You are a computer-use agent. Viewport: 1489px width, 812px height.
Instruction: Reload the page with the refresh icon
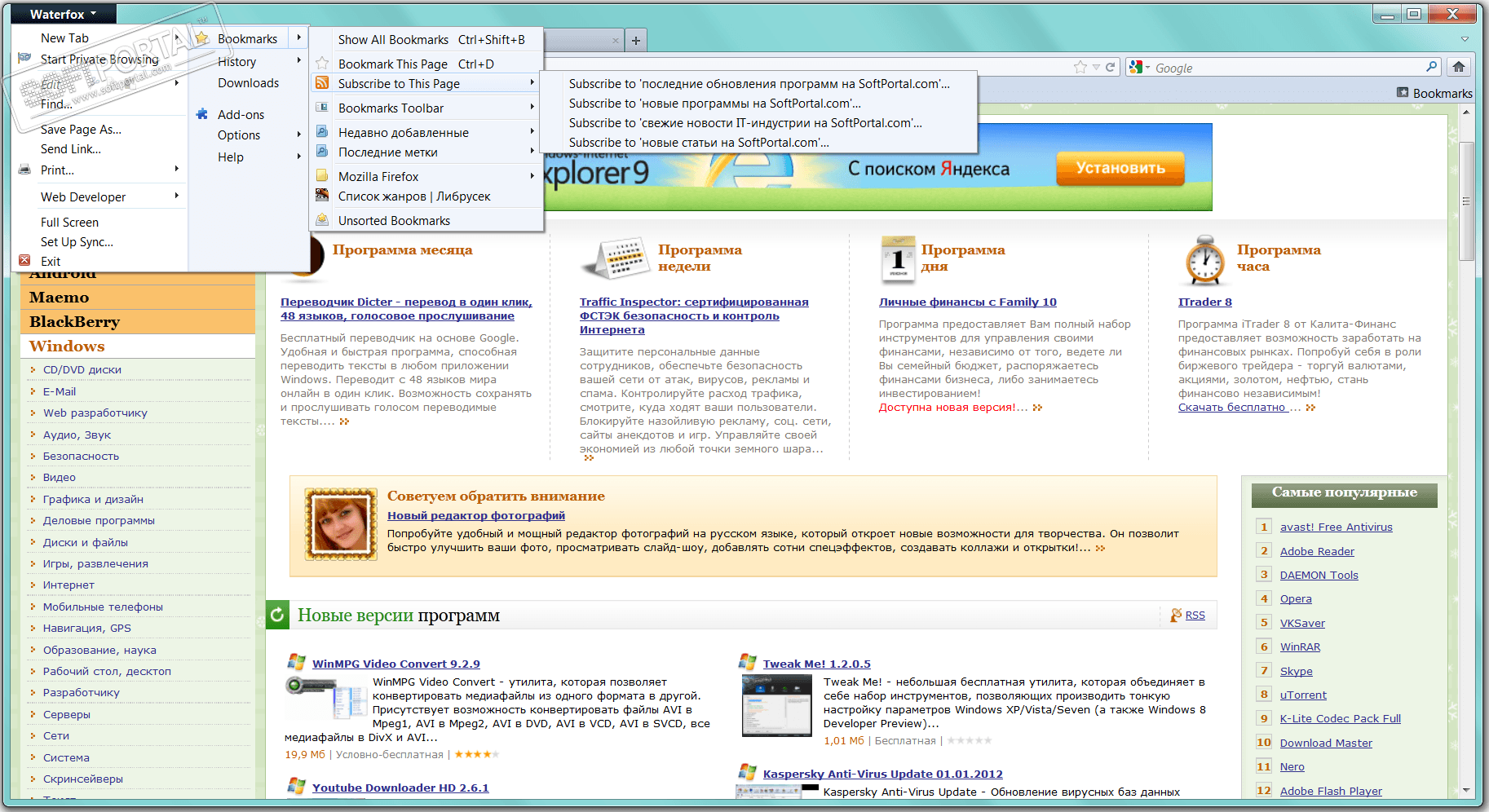tap(1110, 67)
